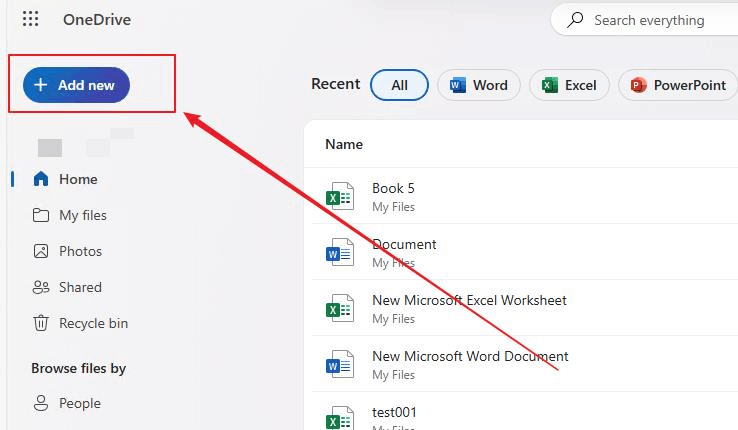Open New Microsoft Word Document file
Screen dimensions: 738x430
point(470,356)
